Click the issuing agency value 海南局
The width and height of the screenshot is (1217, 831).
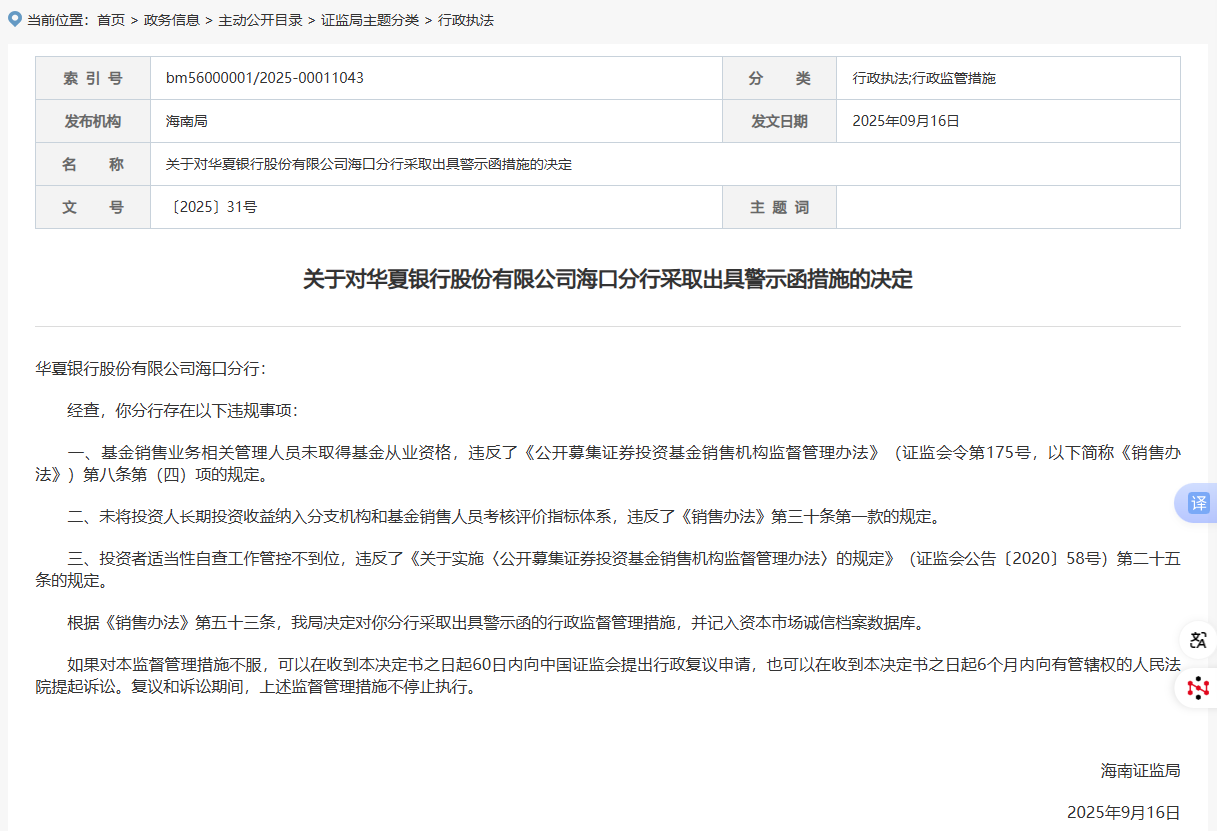coord(186,121)
